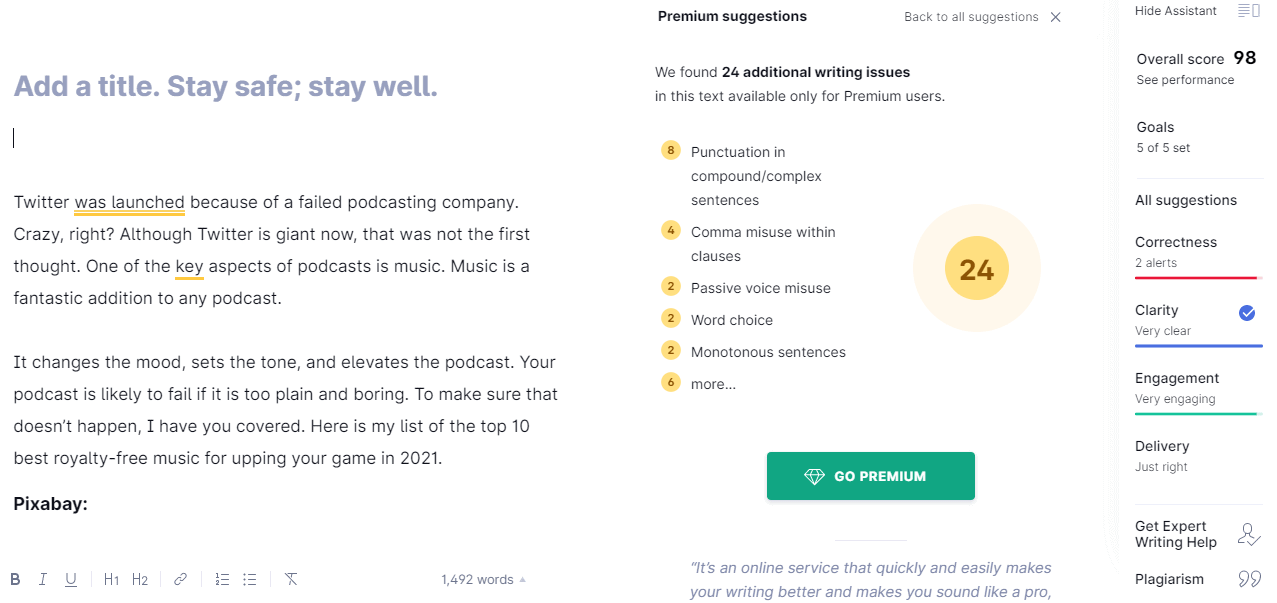Image resolution: width=1277 pixels, height=603 pixels.
Task: Apply H1 heading style
Action: click(111, 579)
